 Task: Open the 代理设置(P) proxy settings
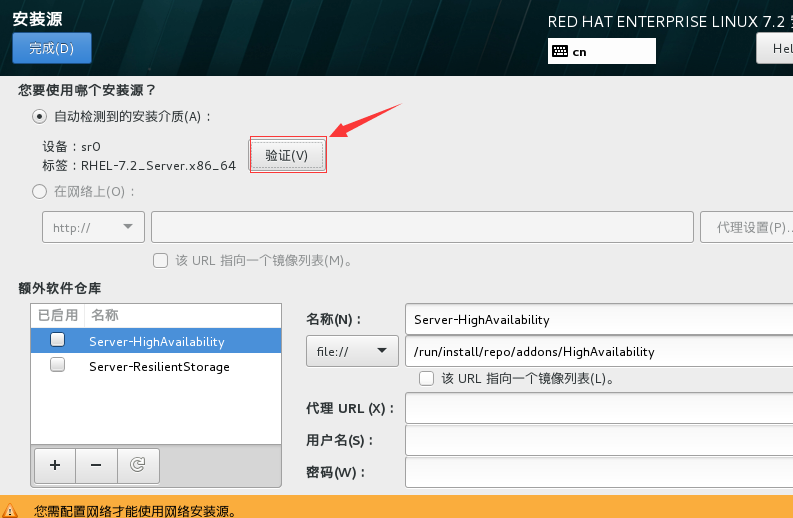click(x=746, y=227)
